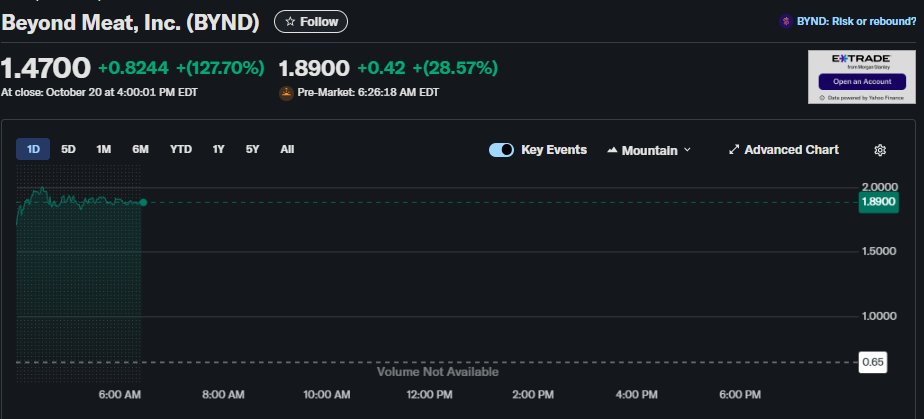Click the E*TRADE advertisement logo

[x=861, y=59]
